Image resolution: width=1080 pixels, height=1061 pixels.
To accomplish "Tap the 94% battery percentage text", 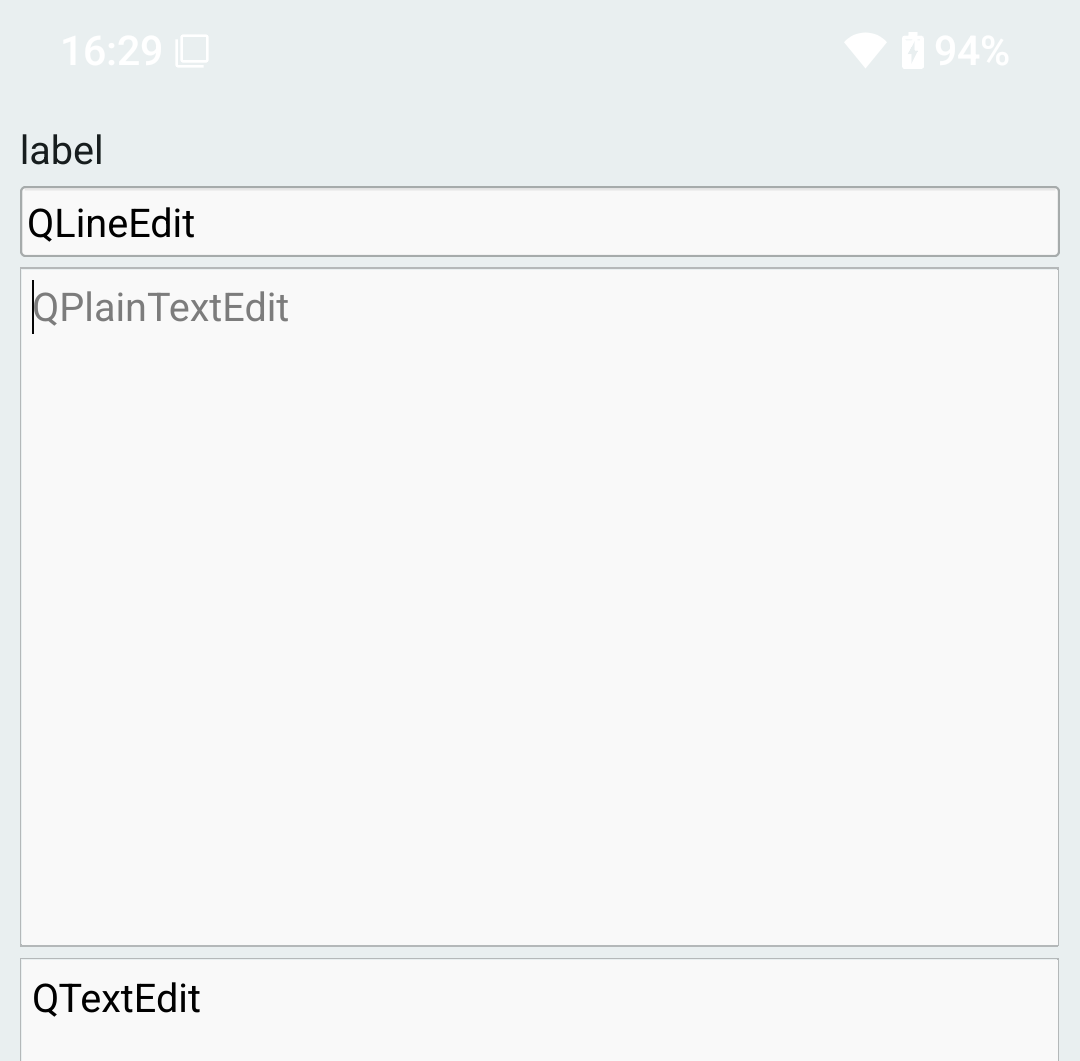I will 972,50.
